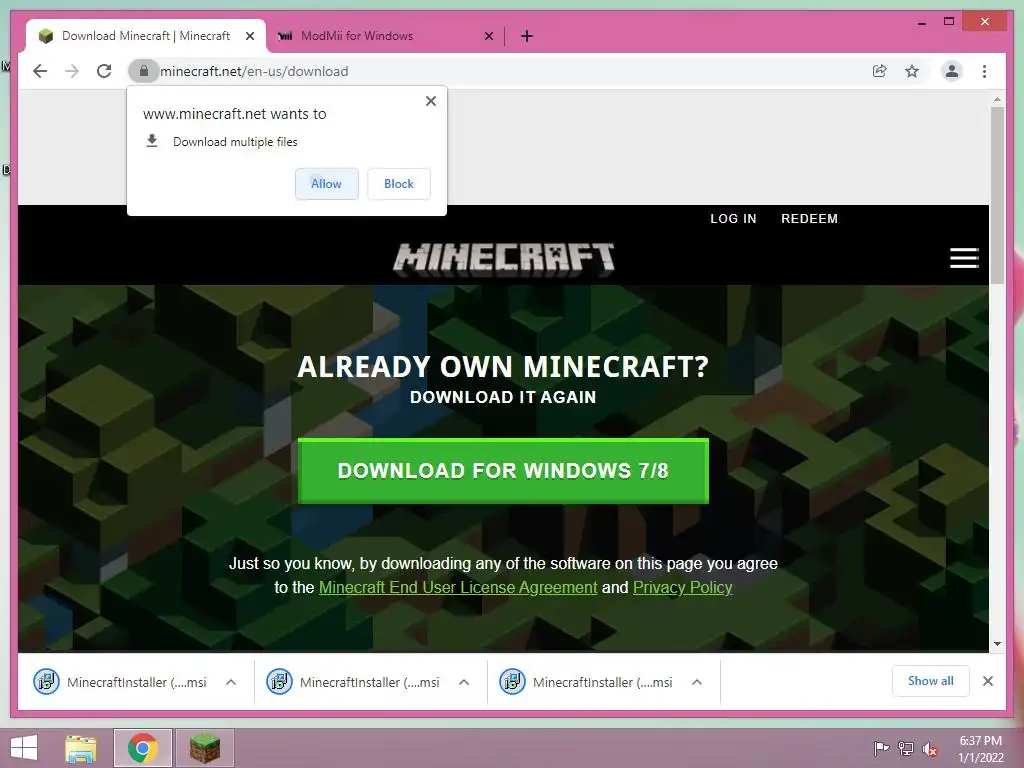
Task: Click the Minecraft logo
Action: [x=504, y=258]
